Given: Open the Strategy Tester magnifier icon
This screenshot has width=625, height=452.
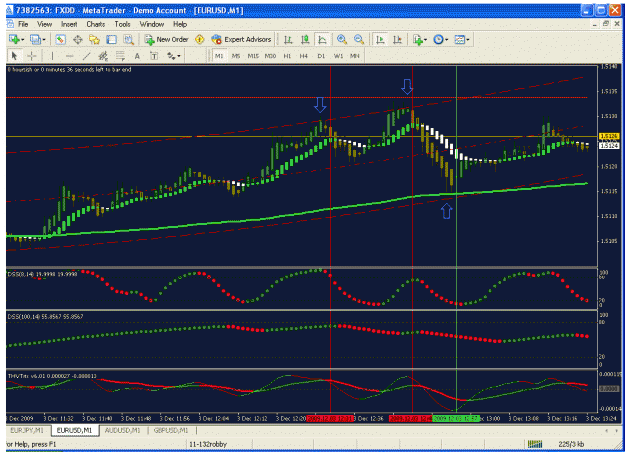Looking at the screenshot, I should [x=128, y=39].
